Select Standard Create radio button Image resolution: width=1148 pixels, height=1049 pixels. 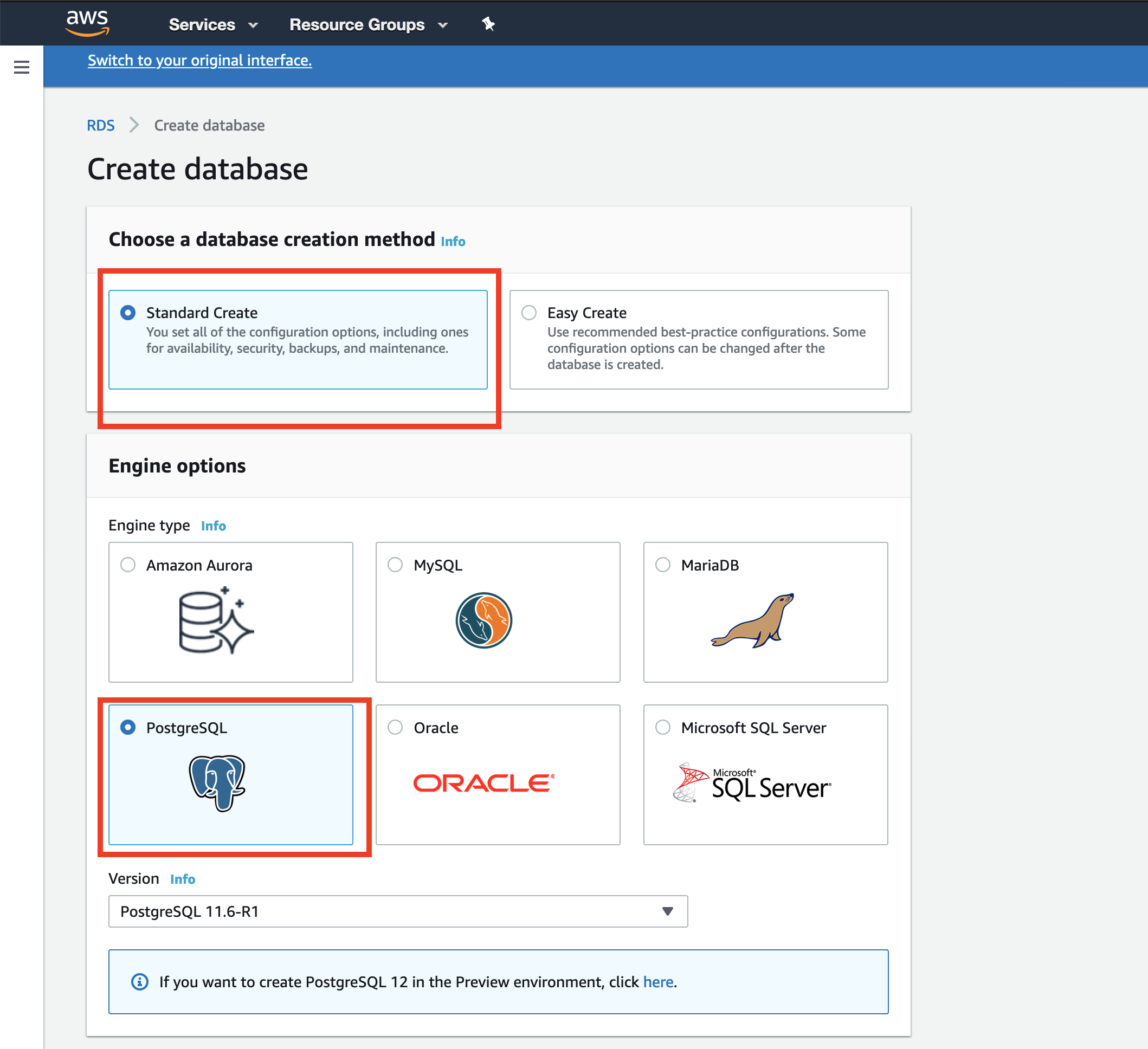tap(128, 313)
